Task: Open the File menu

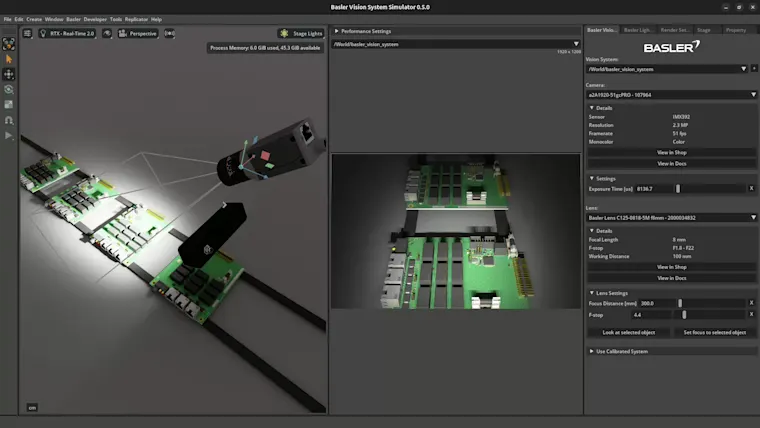Action: pos(7,19)
